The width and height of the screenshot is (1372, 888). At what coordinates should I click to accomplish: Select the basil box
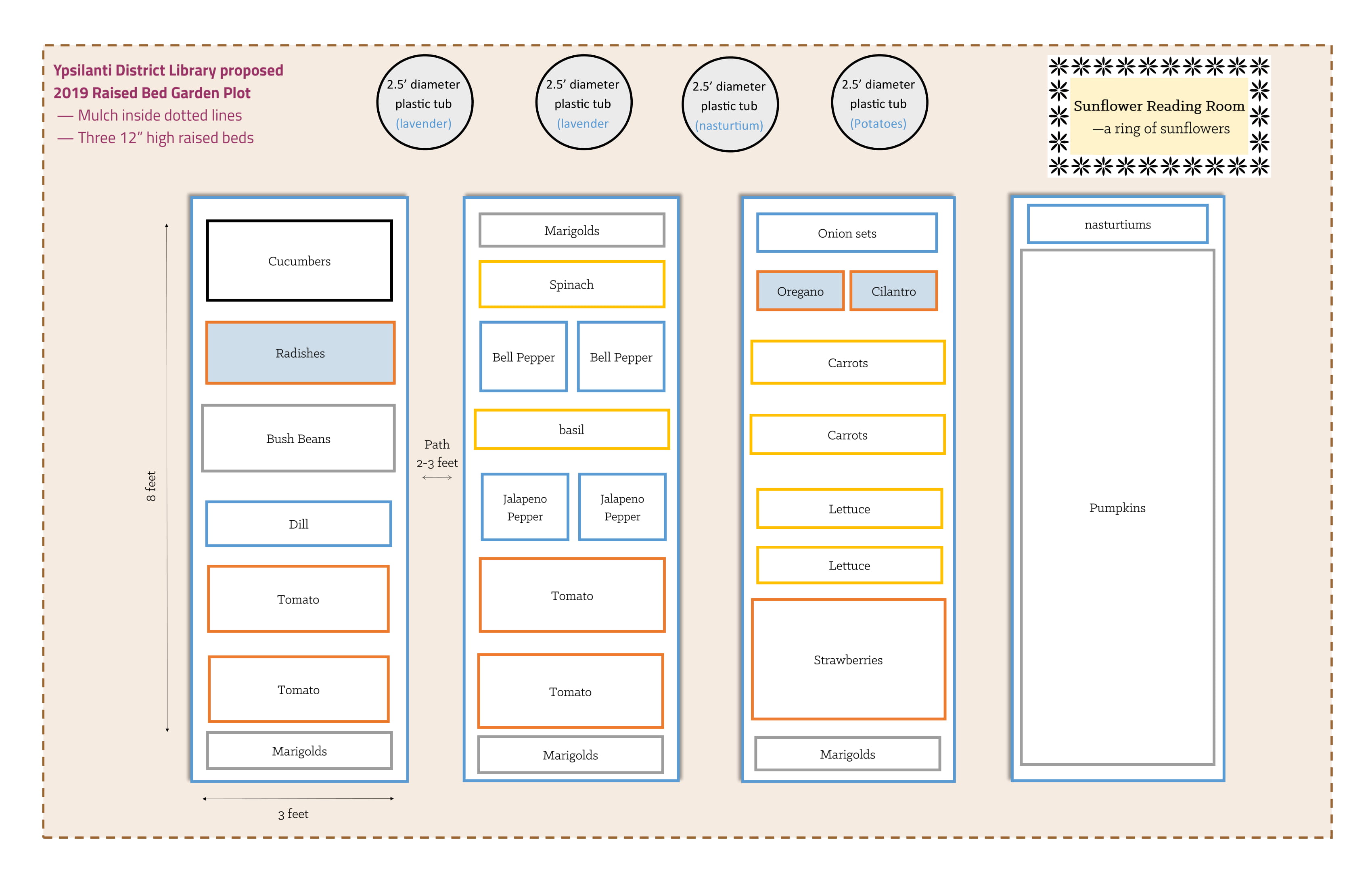571,429
